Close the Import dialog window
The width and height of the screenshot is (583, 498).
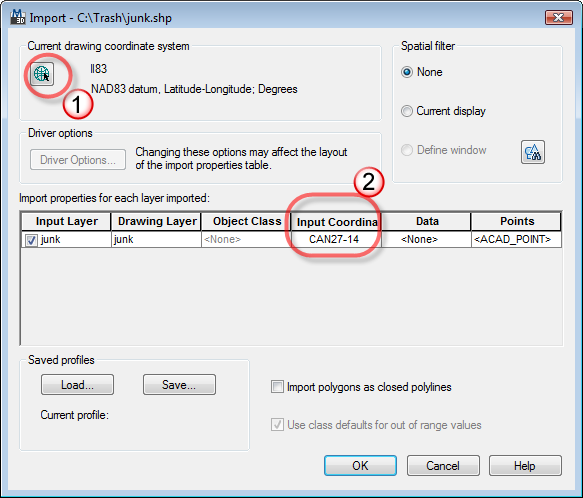point(558,17)
